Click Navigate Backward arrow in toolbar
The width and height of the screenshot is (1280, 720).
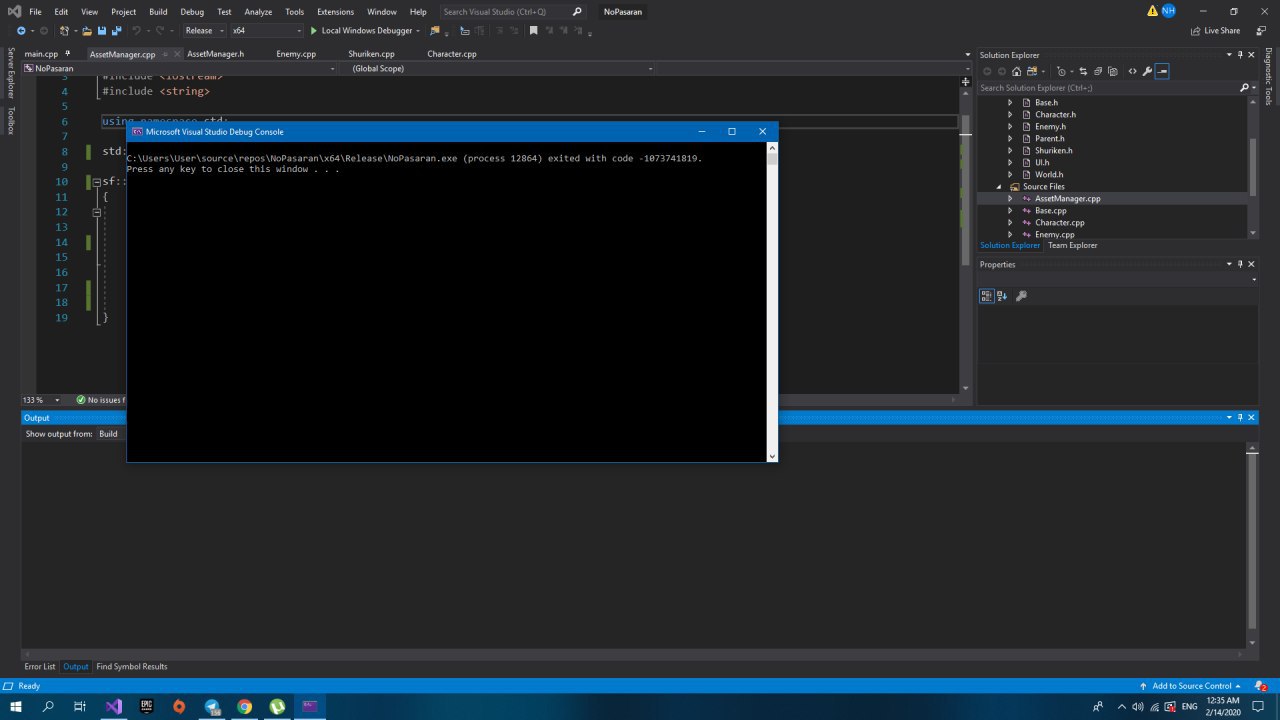(x=21, y=31)
